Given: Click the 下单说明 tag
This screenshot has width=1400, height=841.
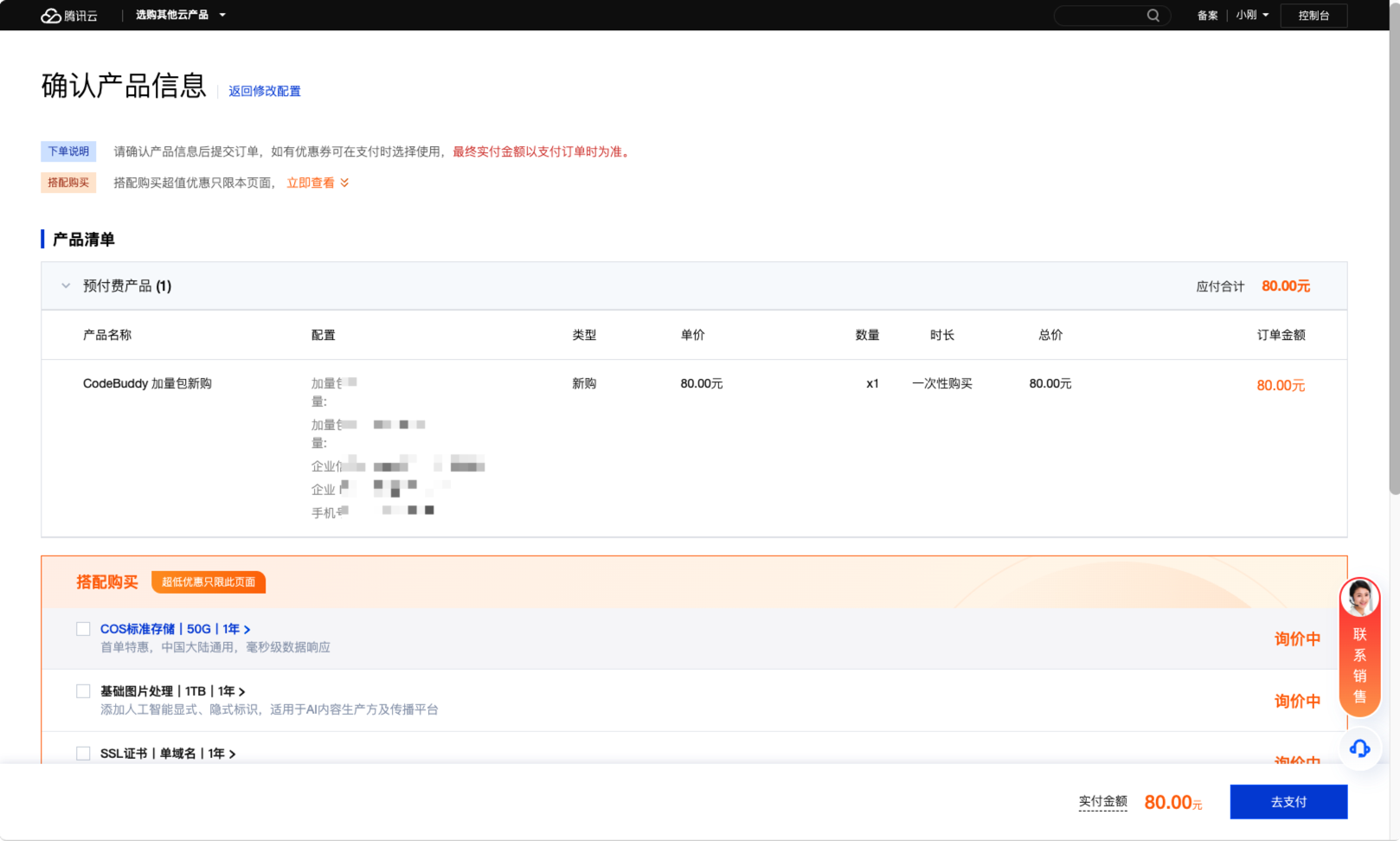Looking at the screenshot, I should tap(68, 151).
